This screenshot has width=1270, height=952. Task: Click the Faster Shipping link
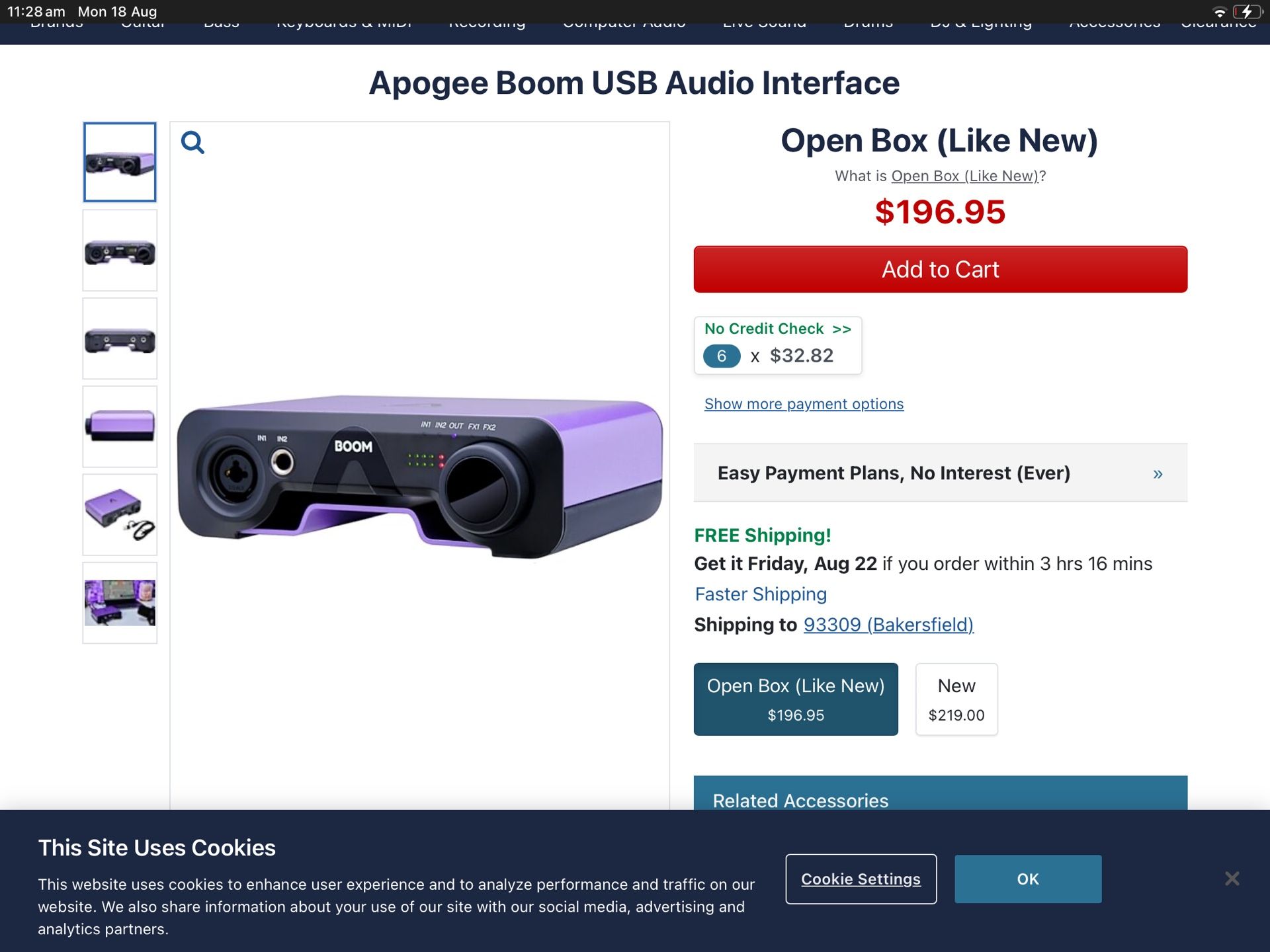[761, 594]
